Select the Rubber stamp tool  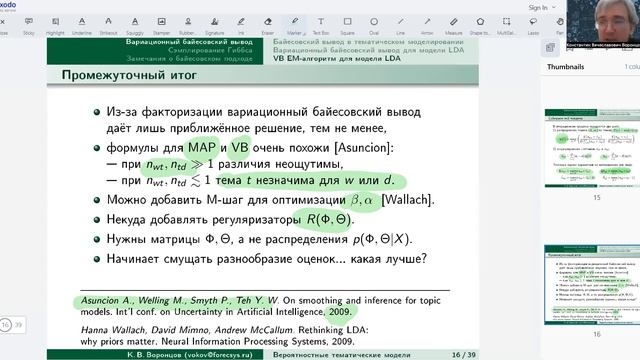pyautogui.click(x=188, y=25)
